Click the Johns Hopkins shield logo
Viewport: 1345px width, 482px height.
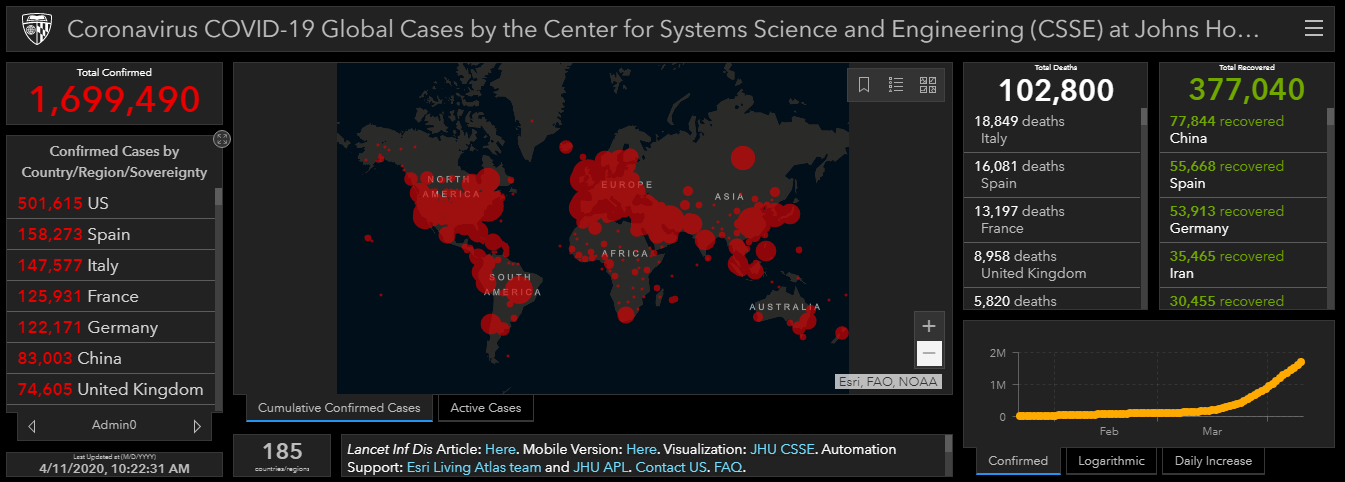pos(35,31)
